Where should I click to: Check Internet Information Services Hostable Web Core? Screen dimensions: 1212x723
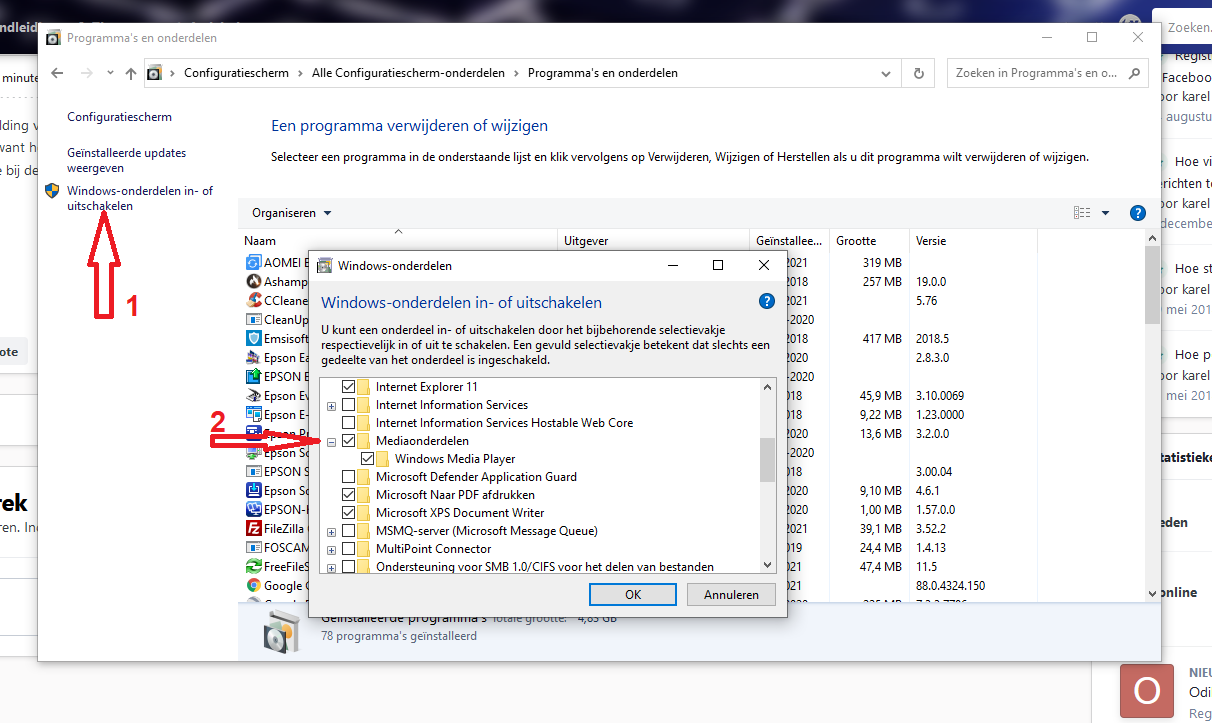point(348,423)
